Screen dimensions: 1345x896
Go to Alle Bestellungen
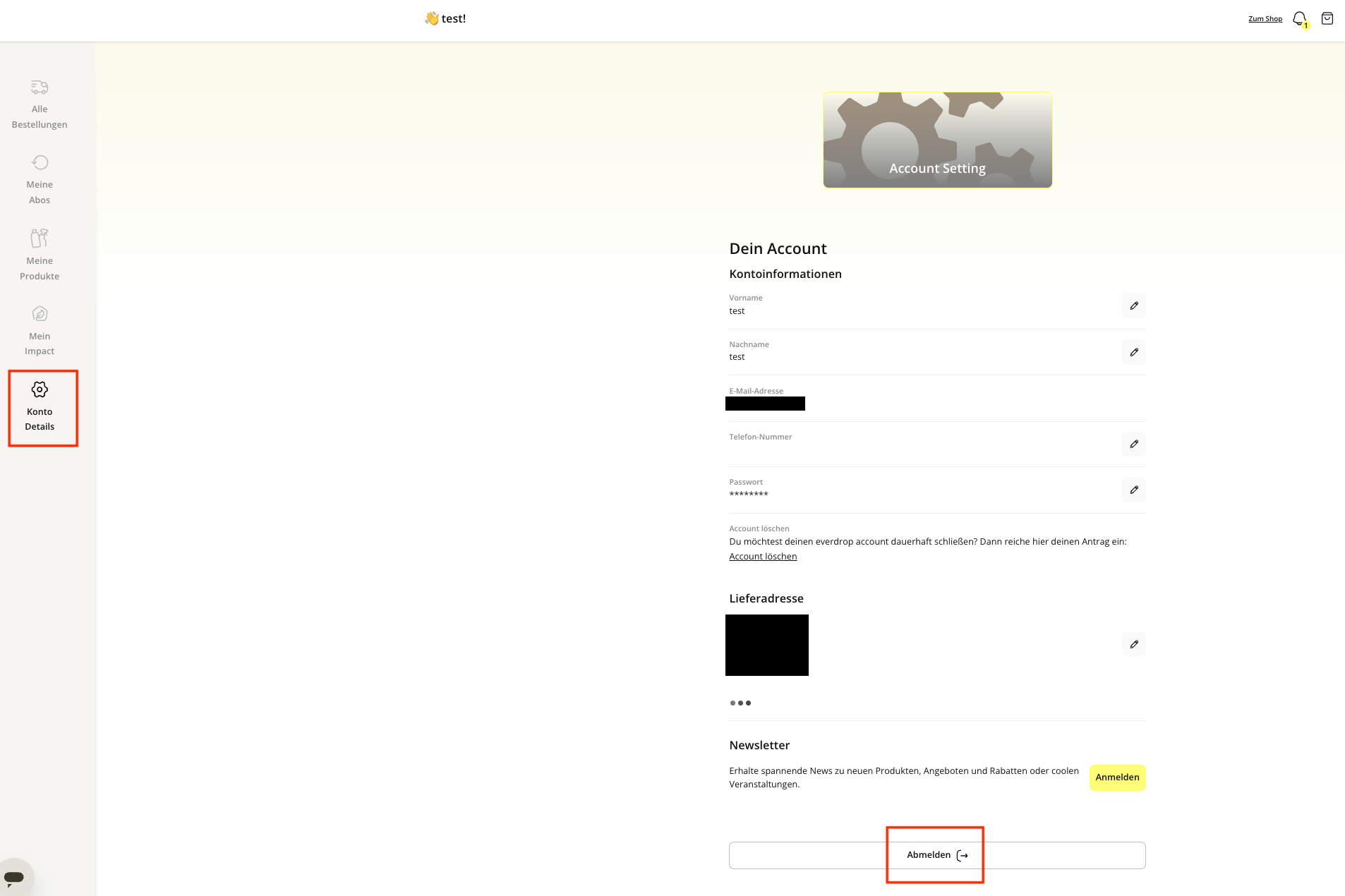pyautogui.click(x=40, y=104)
